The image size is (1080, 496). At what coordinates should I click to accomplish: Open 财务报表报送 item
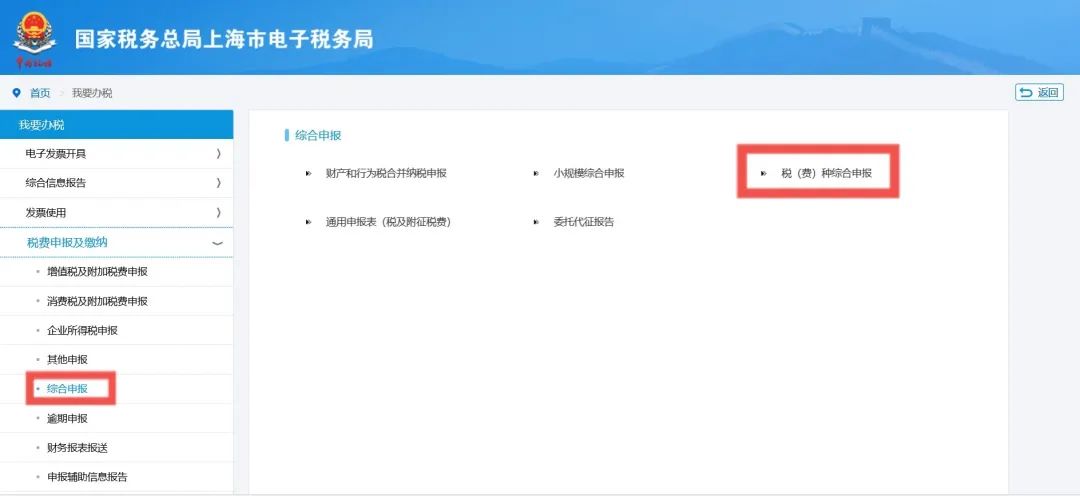pyautogui.click(x=77, y=448)
